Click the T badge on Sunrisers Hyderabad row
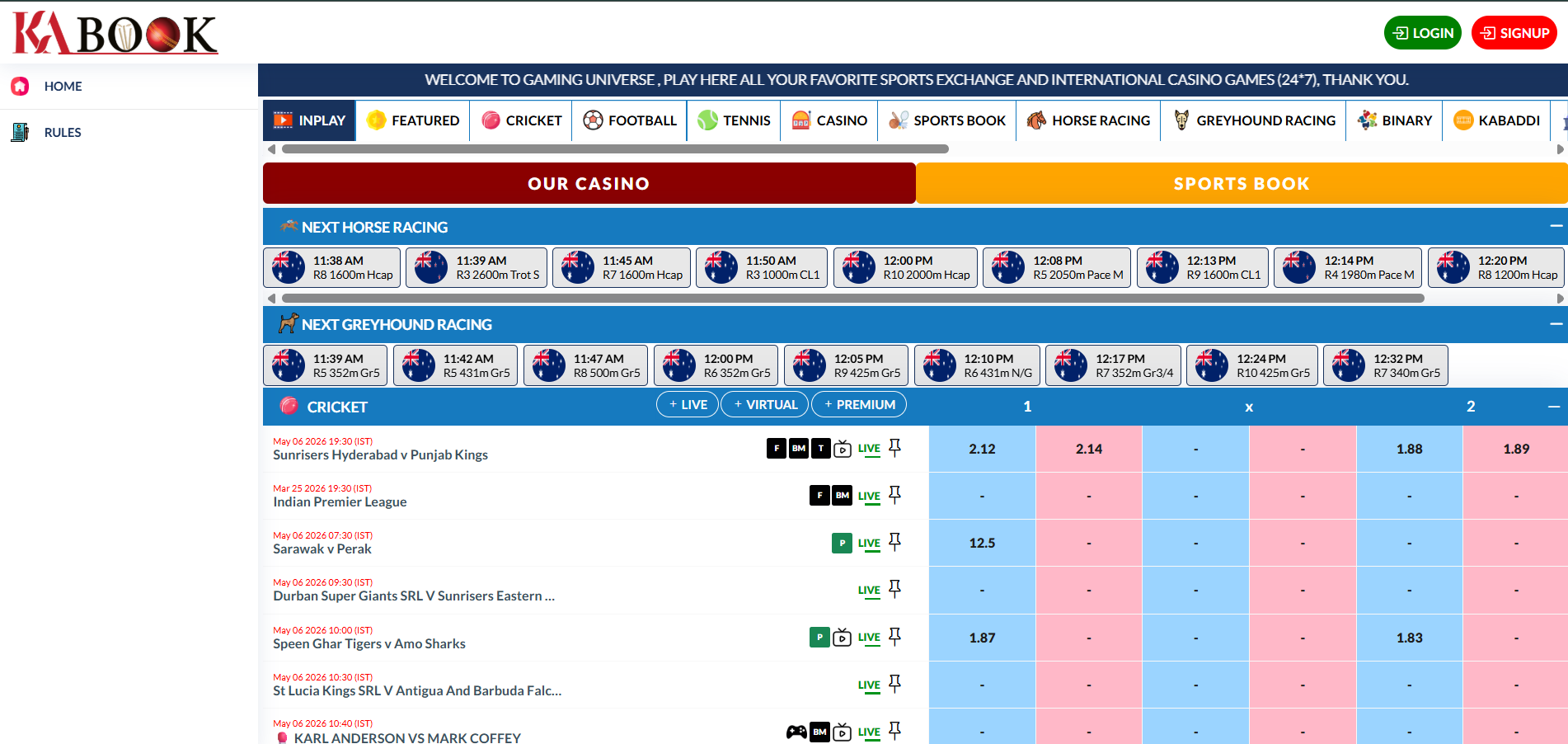 [821, 448]
